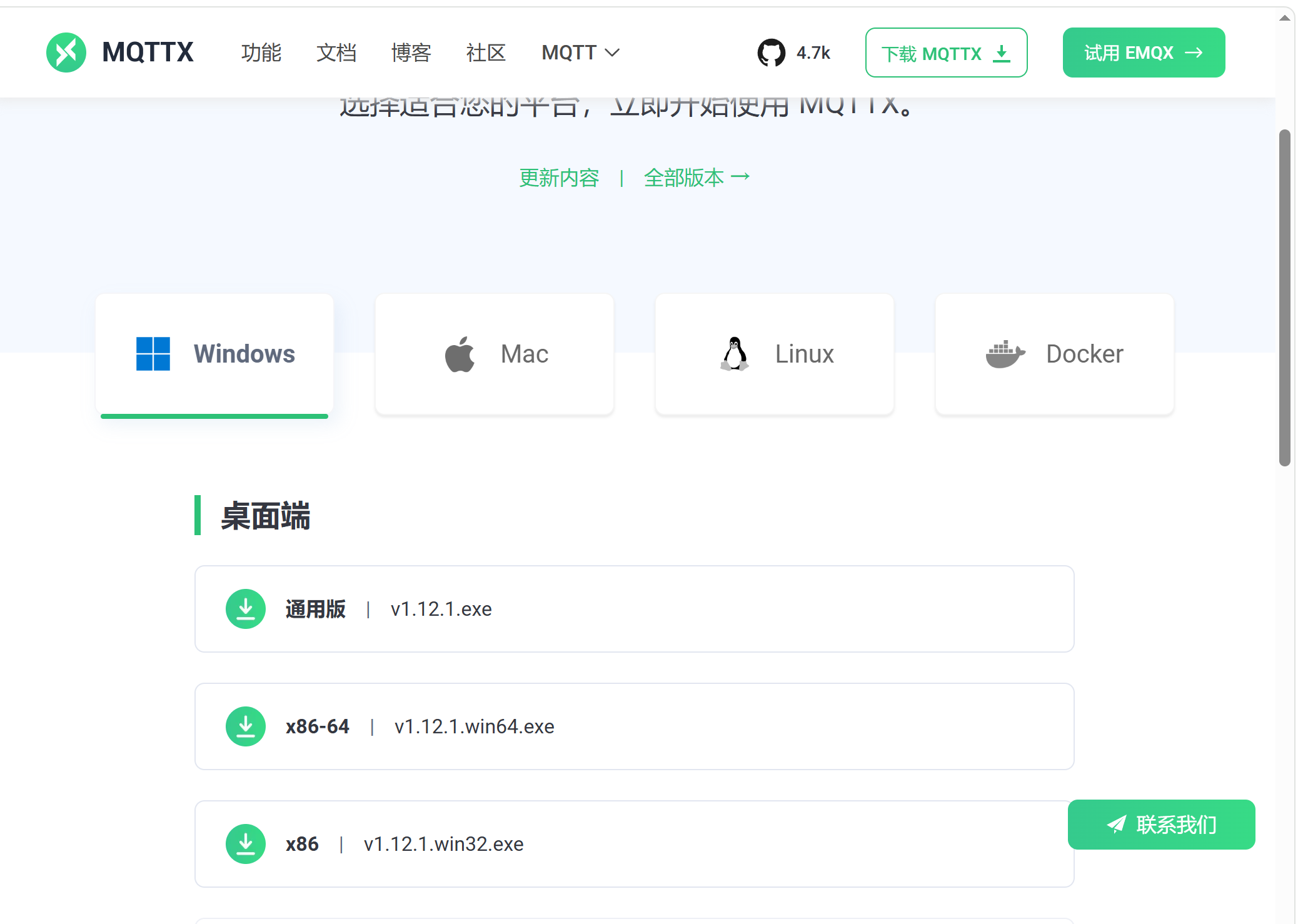
Task: Open the 功能 menu item
Action: click(261, 53)
